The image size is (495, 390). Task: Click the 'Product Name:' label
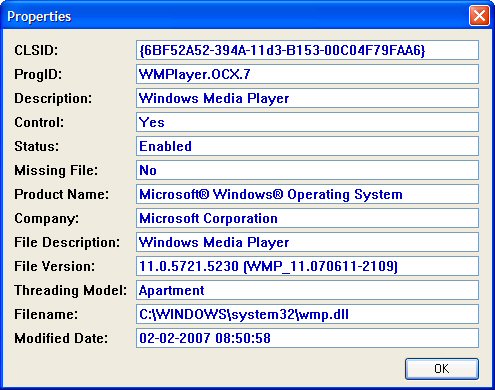pos(61,195)
